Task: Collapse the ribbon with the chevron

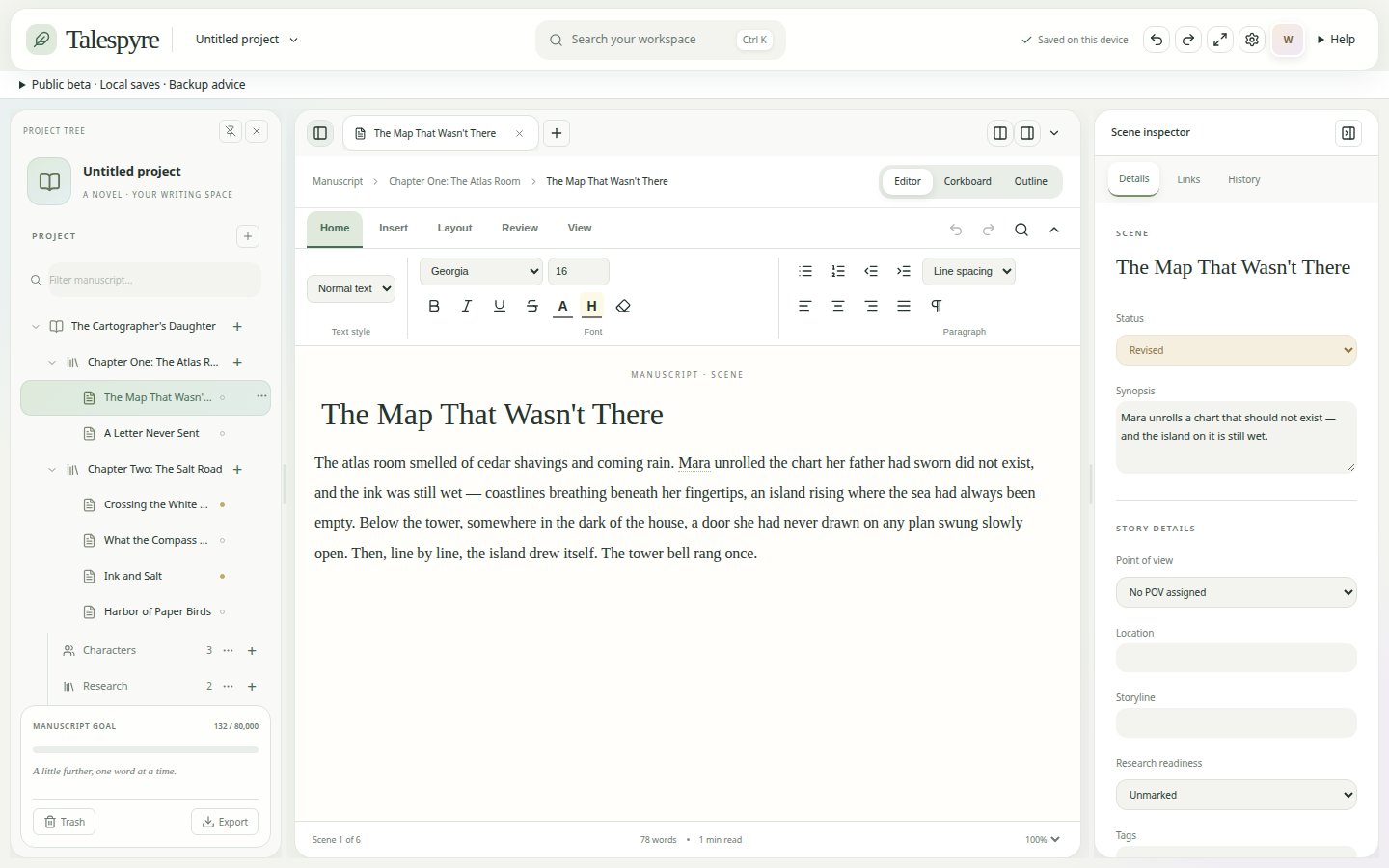Action: [x=1054, y=230]
